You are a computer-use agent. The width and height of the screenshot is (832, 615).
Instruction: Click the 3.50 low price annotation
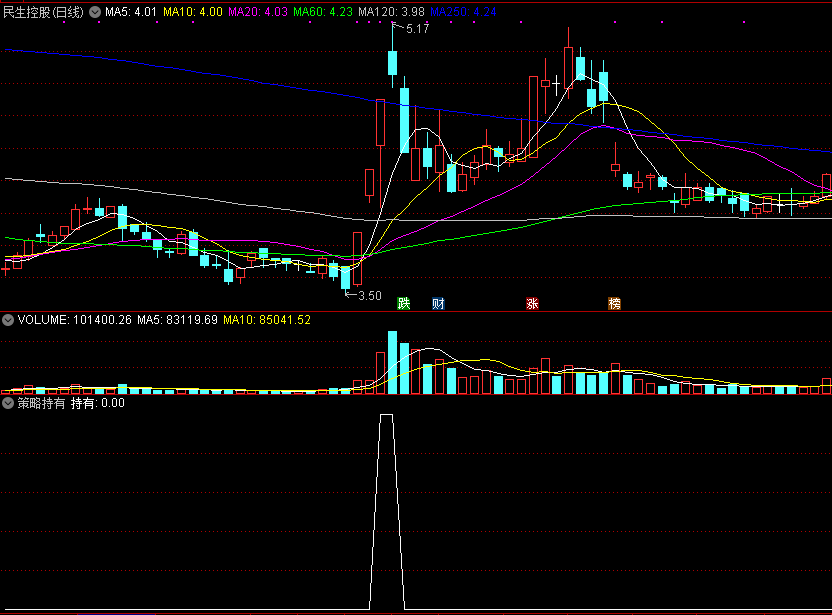pos(370,296)
